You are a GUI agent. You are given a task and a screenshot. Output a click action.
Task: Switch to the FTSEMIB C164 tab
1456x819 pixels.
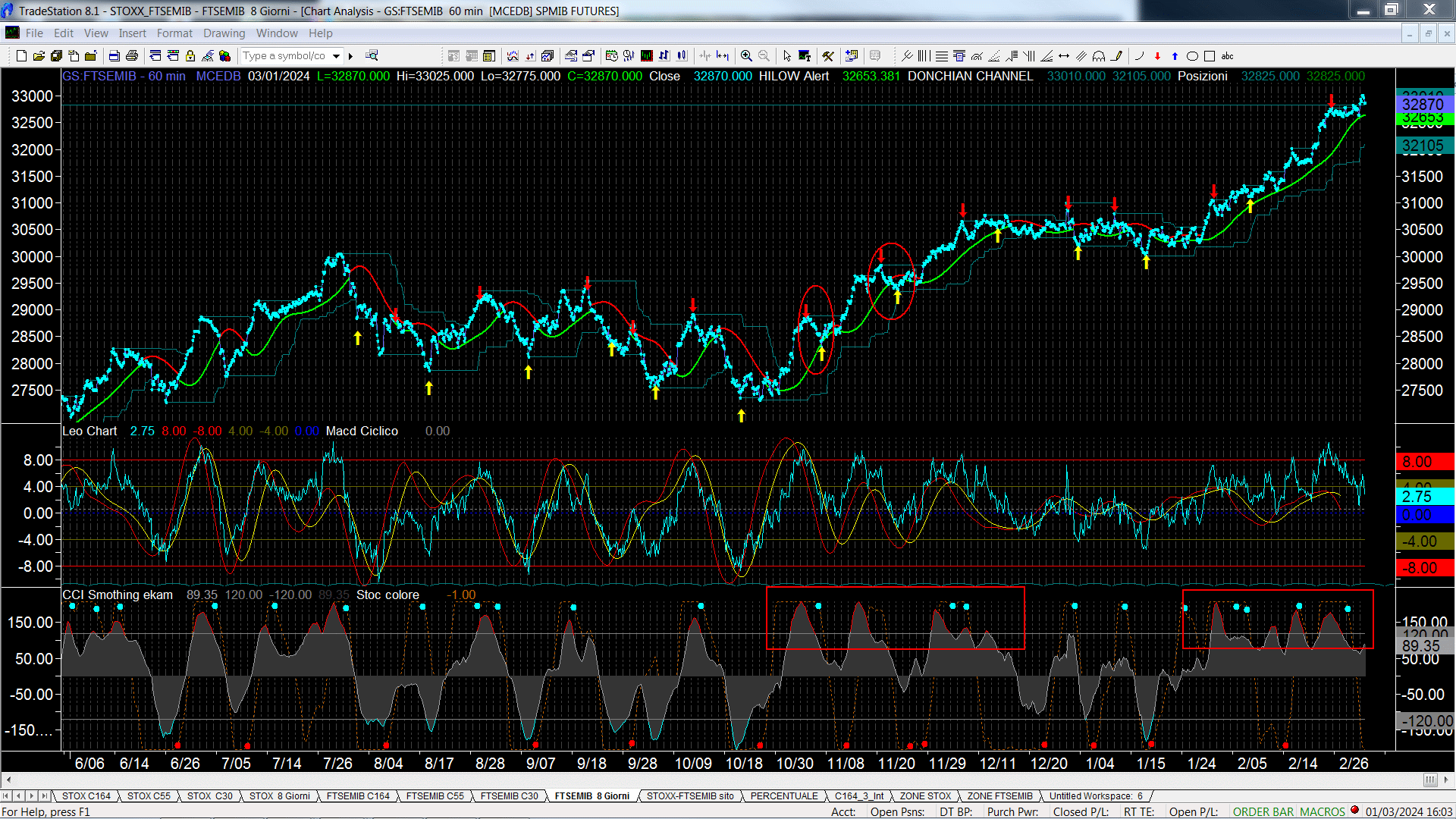pyautogui.click(x=358, y=795)
